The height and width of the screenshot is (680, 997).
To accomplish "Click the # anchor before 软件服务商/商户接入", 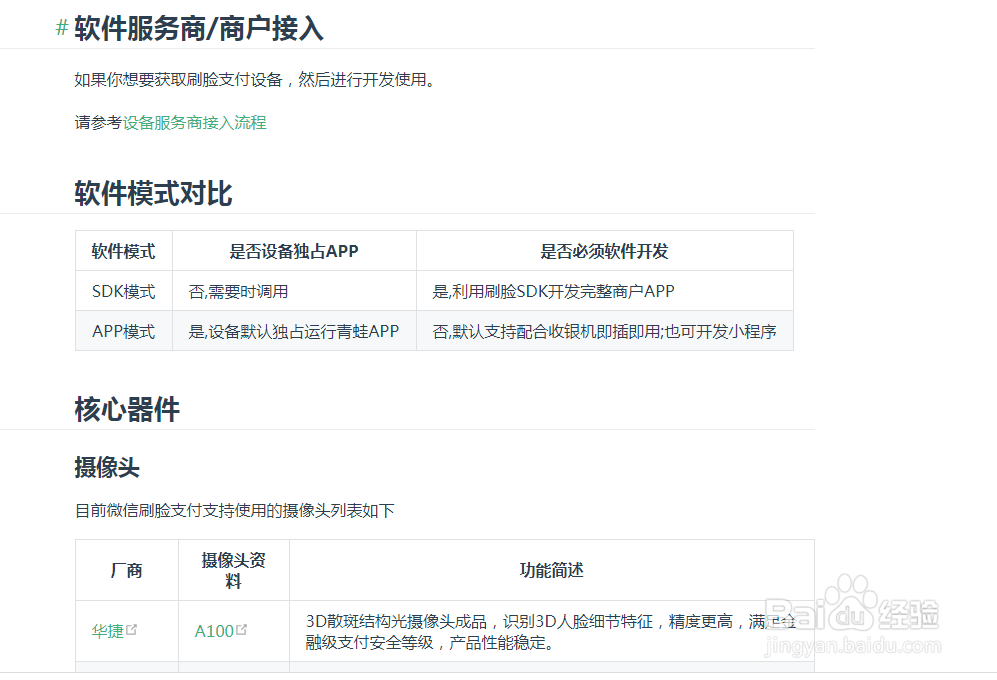I will pyautogui.click(x=62, y=27).
